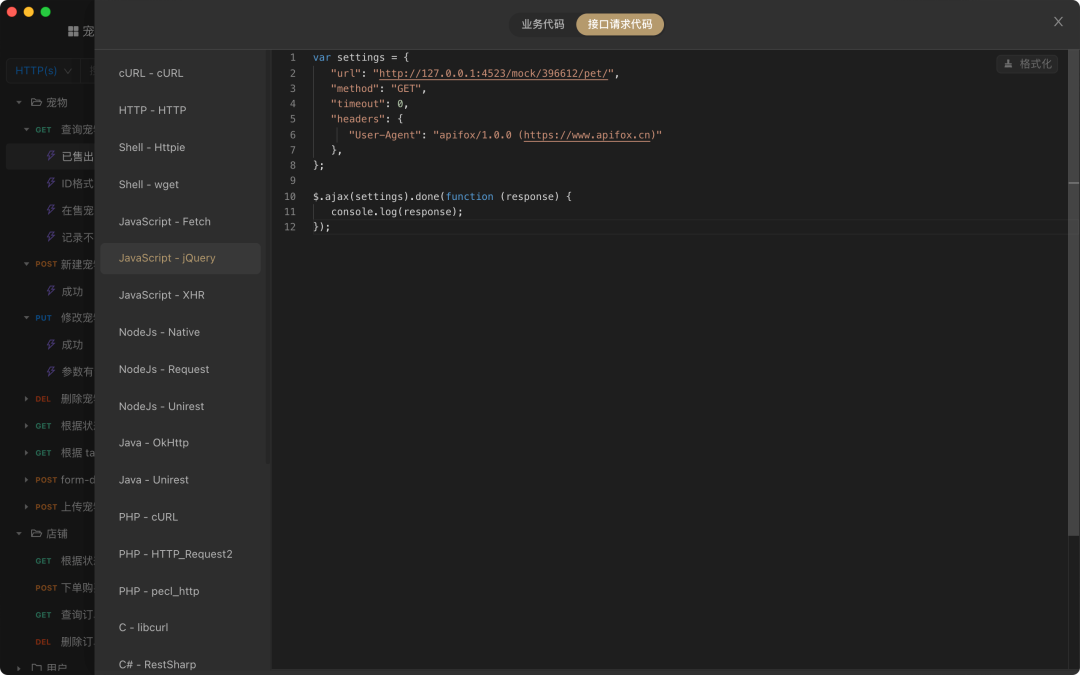Viewport: 1080px width, 675px height.
Task: Choose Java - Unirest generator
Action: pos(180,480)
